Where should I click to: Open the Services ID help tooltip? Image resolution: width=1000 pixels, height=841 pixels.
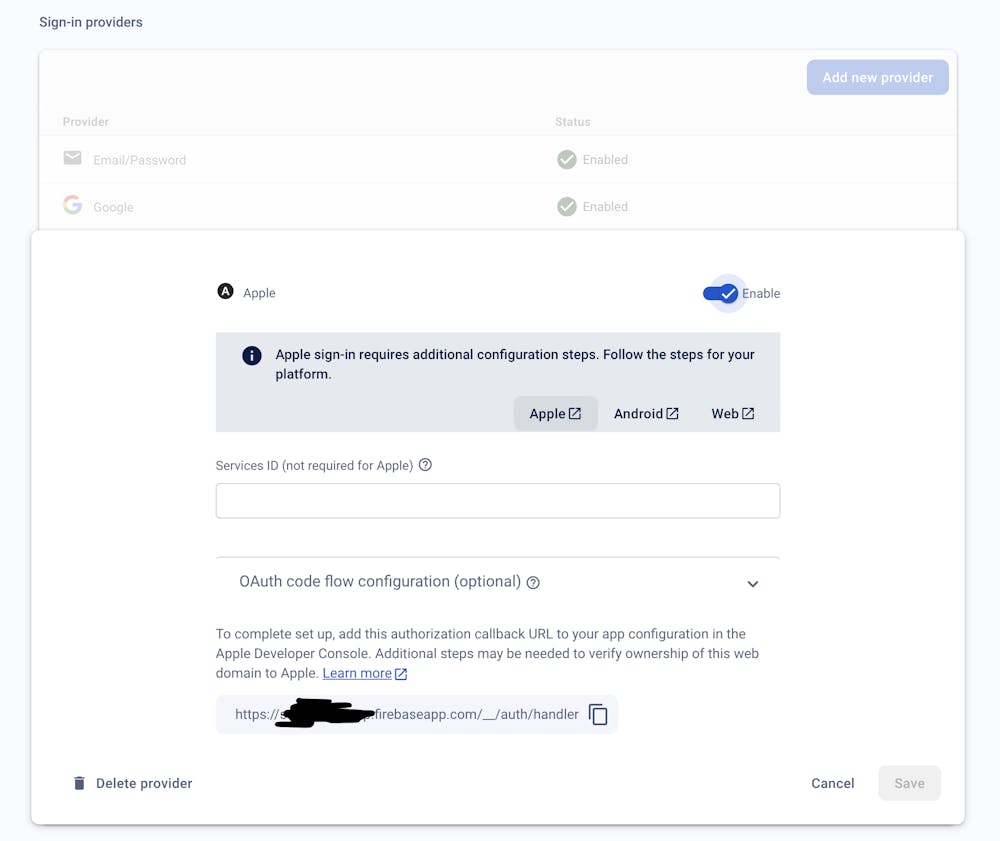point(425,465)
